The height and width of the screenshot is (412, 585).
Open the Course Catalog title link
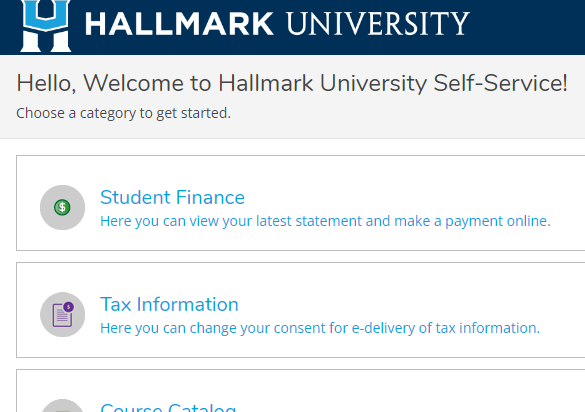[x=168, y=407]
